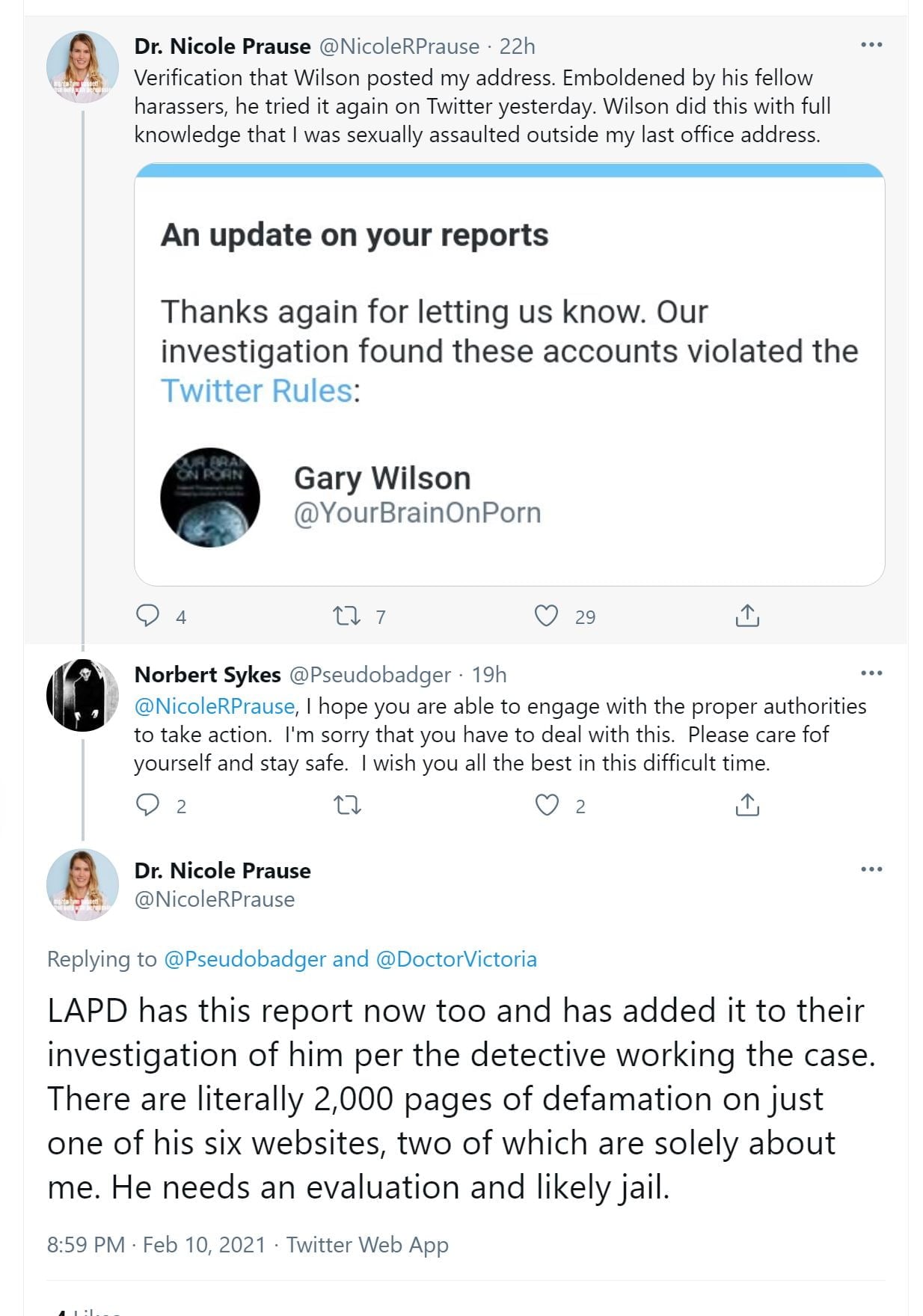Like the tweet with 29 likes
Screen dimensions: 923x1316
547,616
